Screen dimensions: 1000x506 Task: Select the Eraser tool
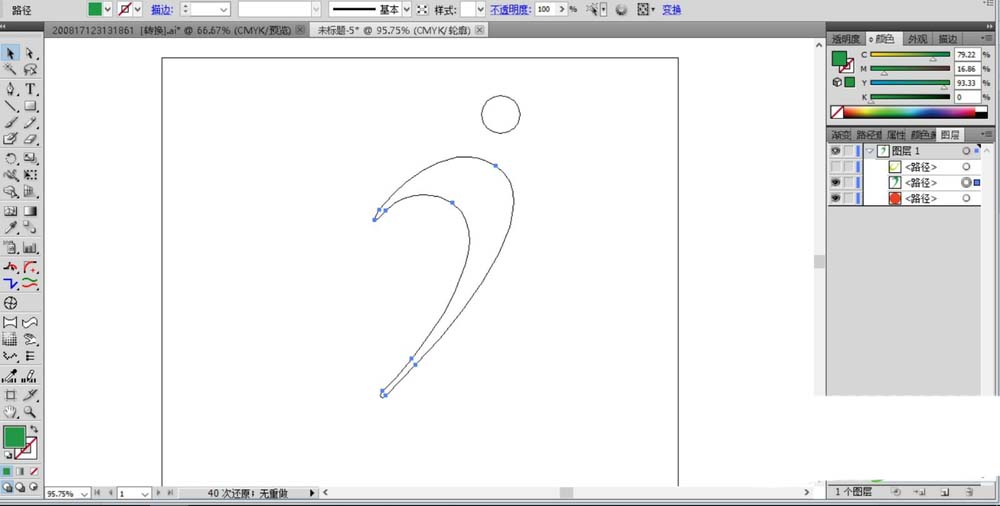tap(29, 138)
